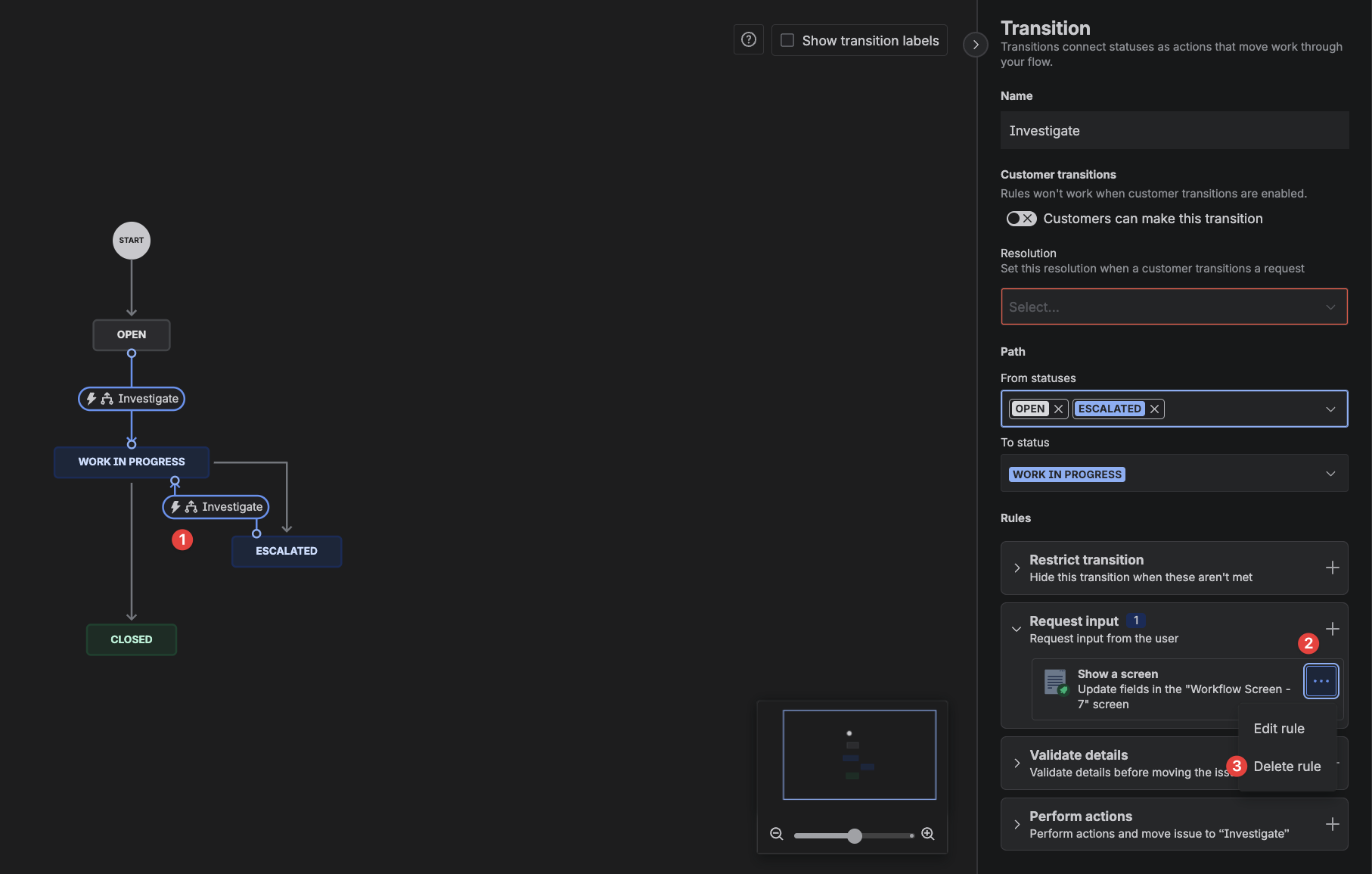
Task: Click the help question mark icon
Action: click(x=748, y=40)
